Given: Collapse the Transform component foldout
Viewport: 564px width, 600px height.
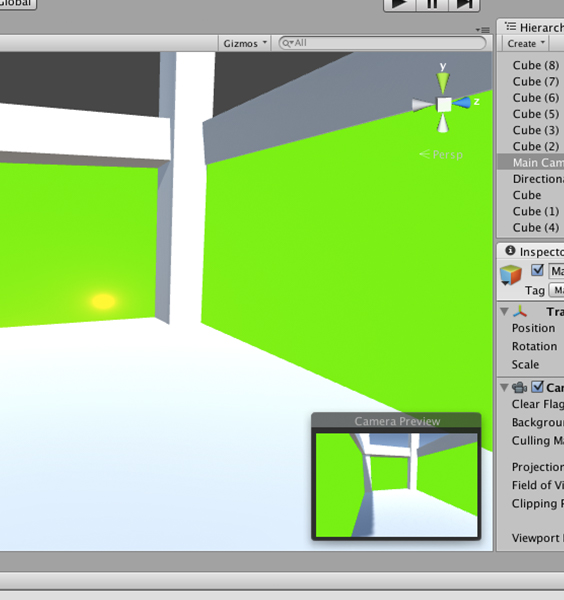Looking at the screenshot, I should [505, 311].
